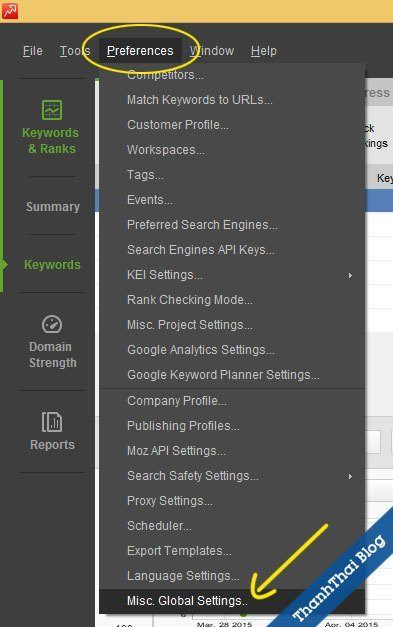Image resolution: width=393 pixels, height=627 pixels.
Task: Expand the Search Safety Settings submenu arrow
Action: 350,476
